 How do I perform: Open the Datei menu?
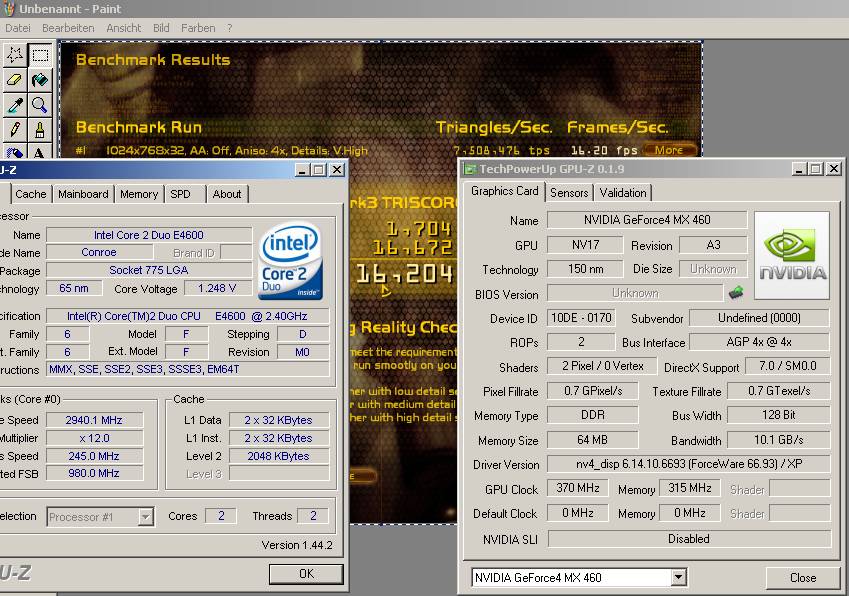click(18, 28)
